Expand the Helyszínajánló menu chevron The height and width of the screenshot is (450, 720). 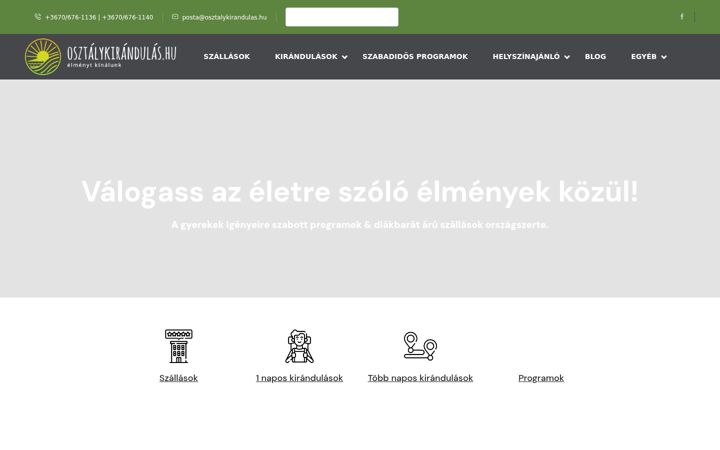(567, 57)
